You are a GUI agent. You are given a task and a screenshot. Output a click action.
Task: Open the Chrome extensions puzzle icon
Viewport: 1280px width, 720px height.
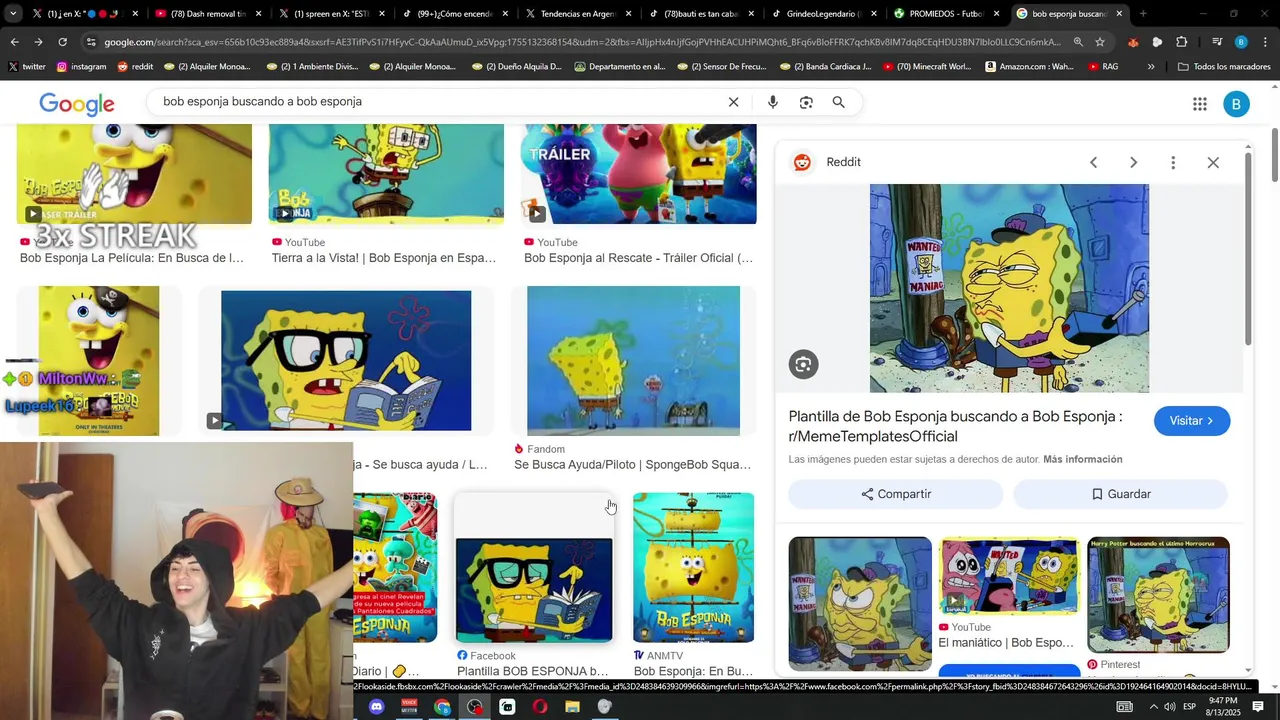(1181, 42)
